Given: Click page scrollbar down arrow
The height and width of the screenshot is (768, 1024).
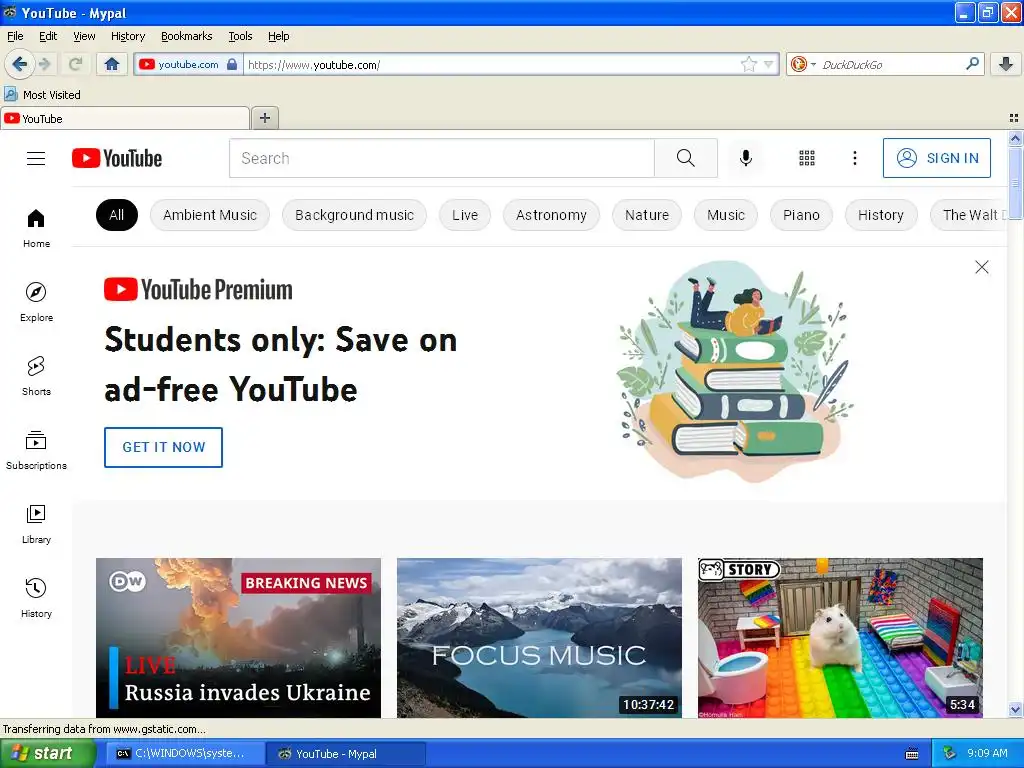Looking at the screenshot, I should tap(1015, 710).
